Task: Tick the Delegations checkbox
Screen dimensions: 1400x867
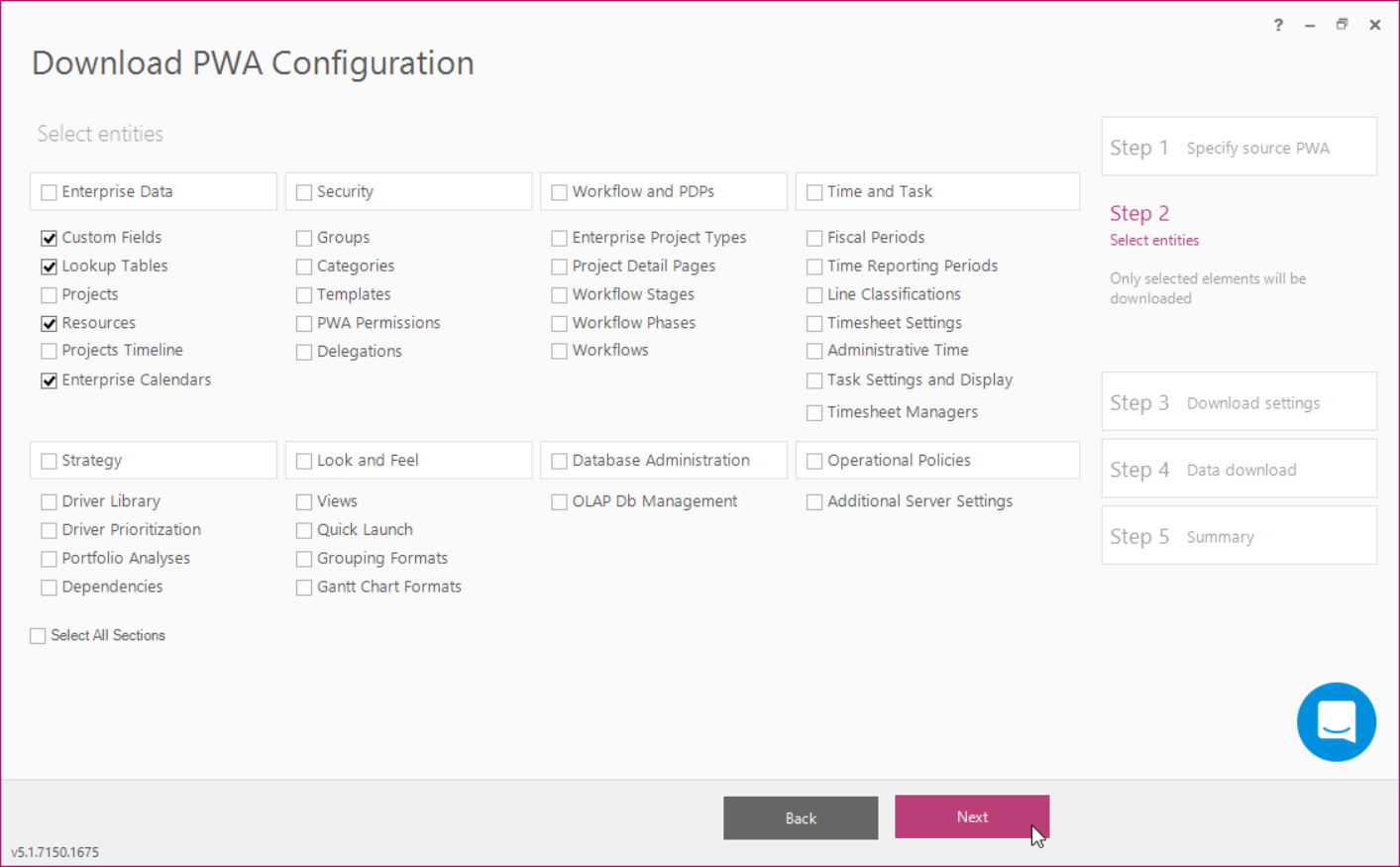Action: click(x=304, y=352)
